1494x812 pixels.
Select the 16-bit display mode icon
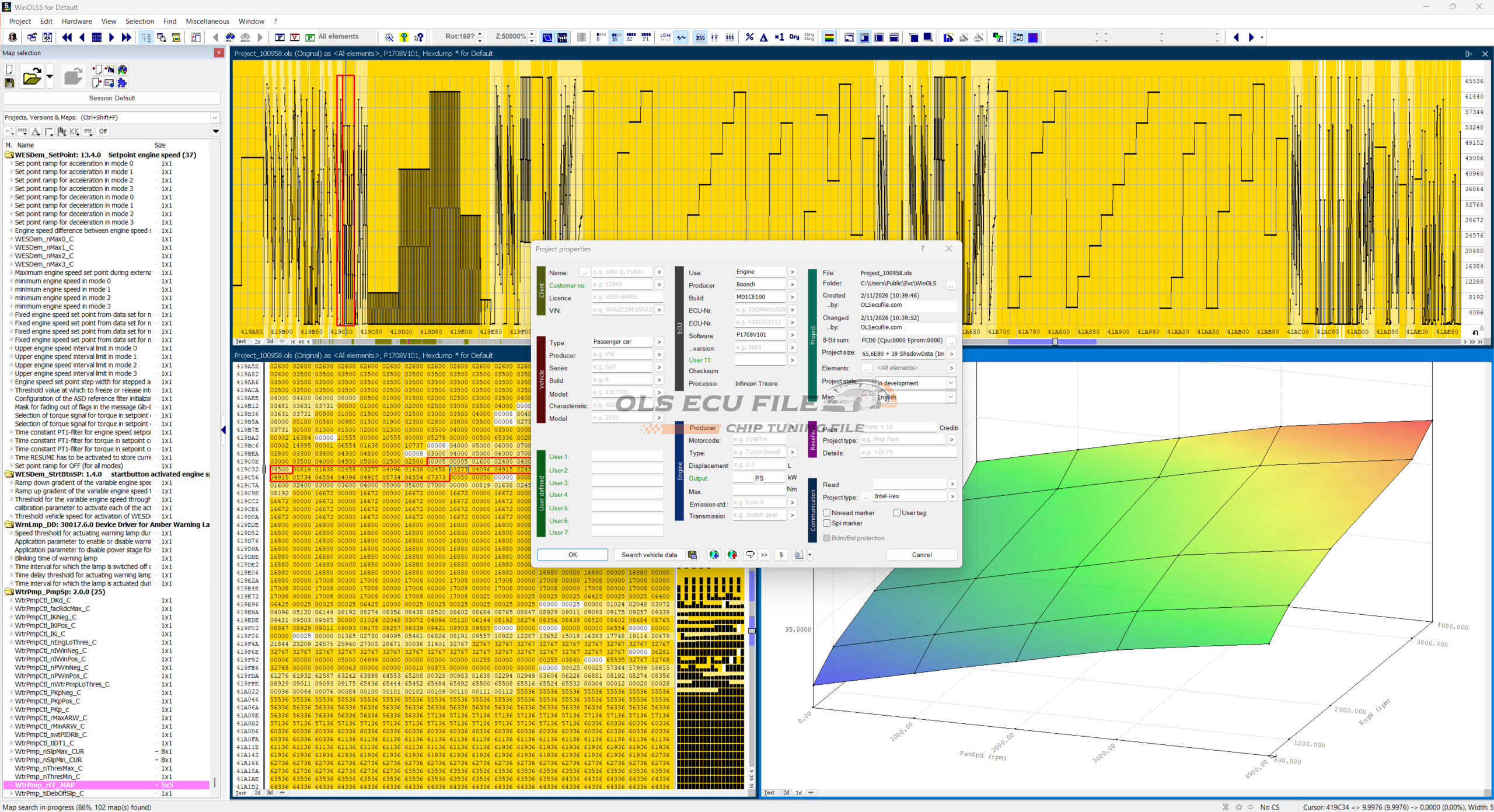click(615, 37)
